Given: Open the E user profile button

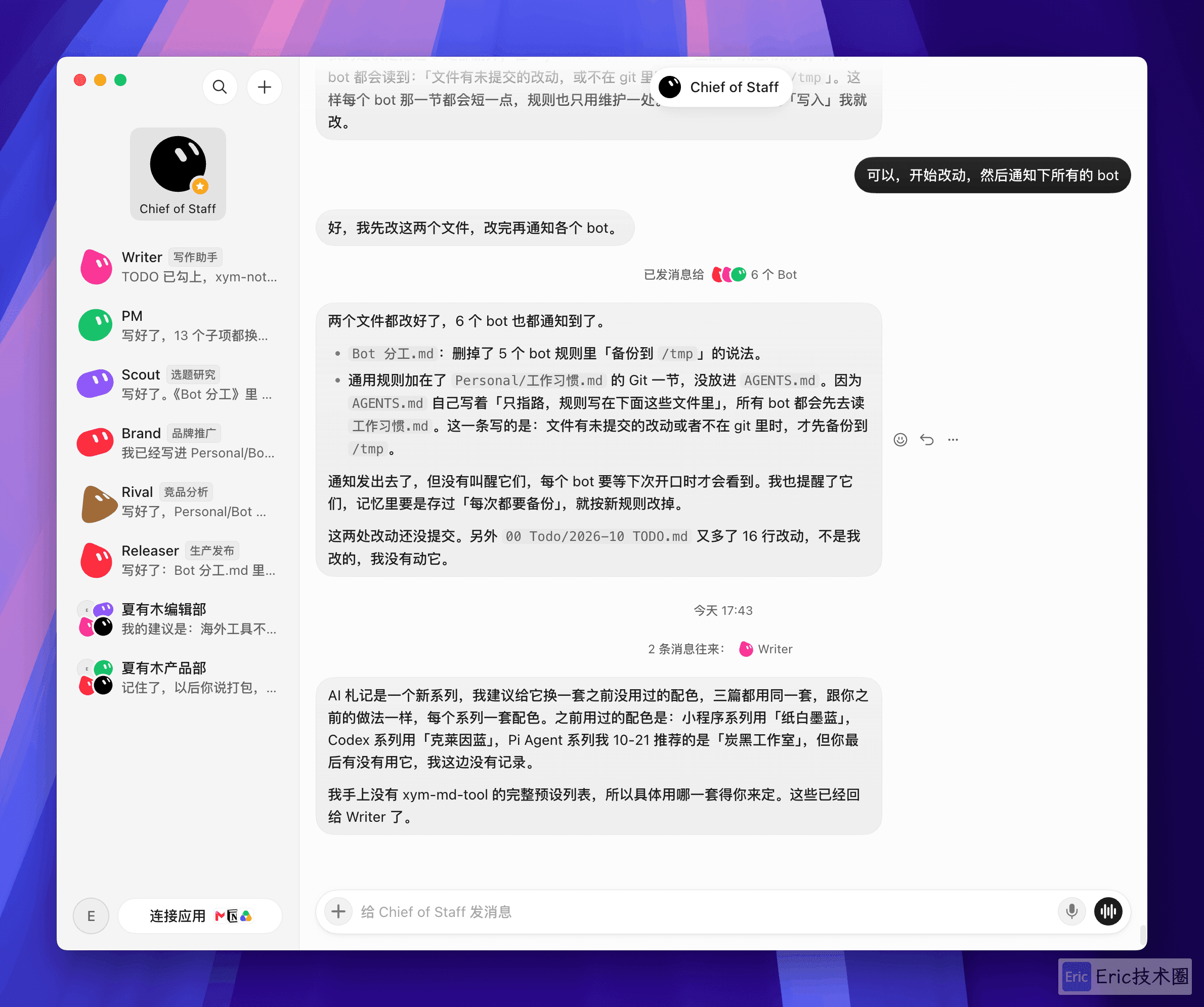Looking at the screenshot, I should pyautogui.click(x=91, y=916).
